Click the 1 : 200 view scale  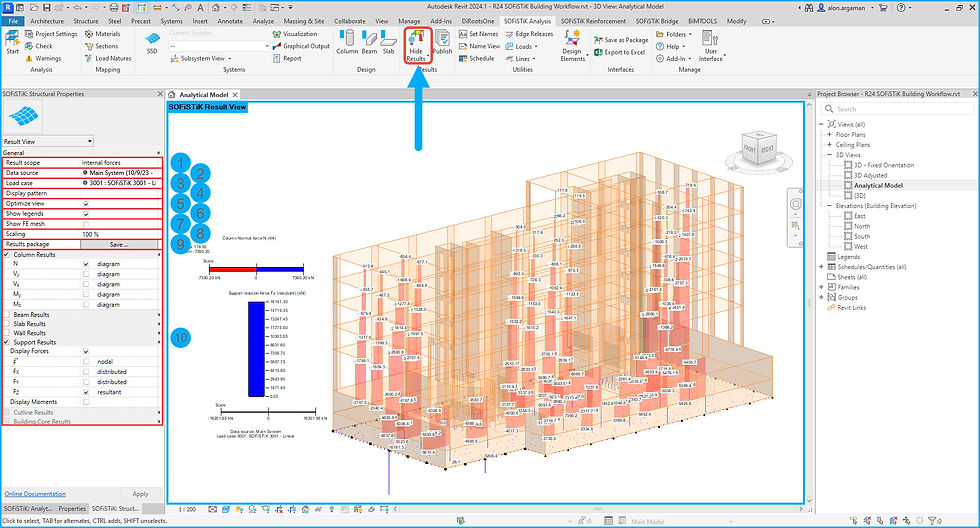click(x=187, y=509)
